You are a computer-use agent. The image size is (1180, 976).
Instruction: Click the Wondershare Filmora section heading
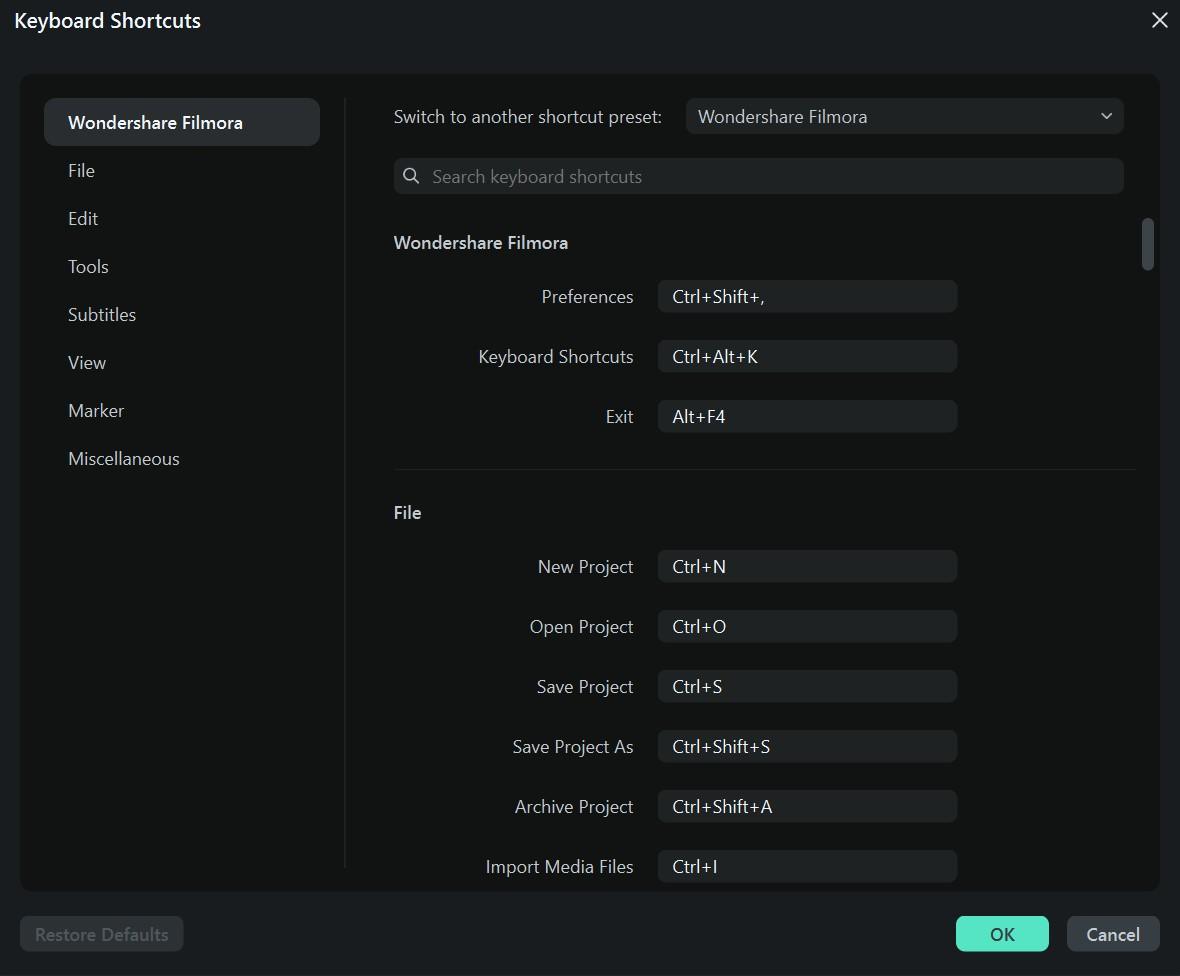[x=480, y=242]
